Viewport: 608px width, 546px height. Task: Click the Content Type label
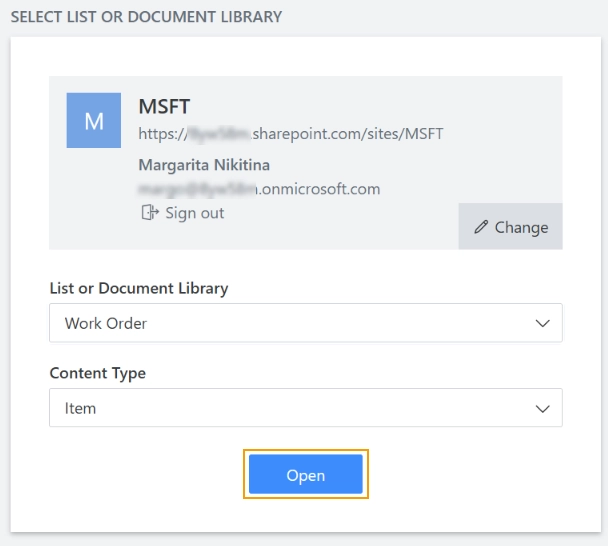click(98, 373)
